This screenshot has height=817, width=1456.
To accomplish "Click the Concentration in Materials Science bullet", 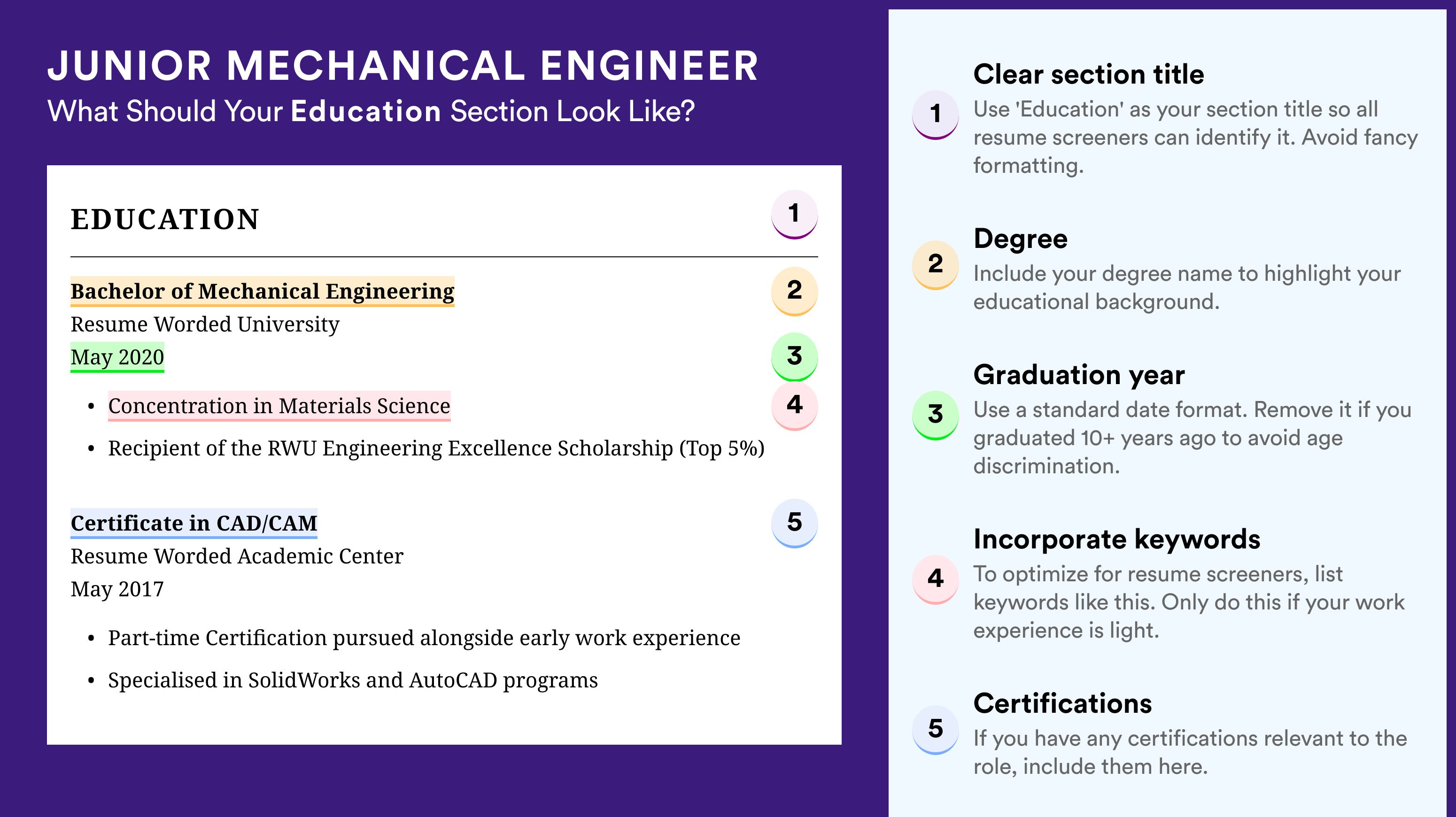I will pos(279,406).
